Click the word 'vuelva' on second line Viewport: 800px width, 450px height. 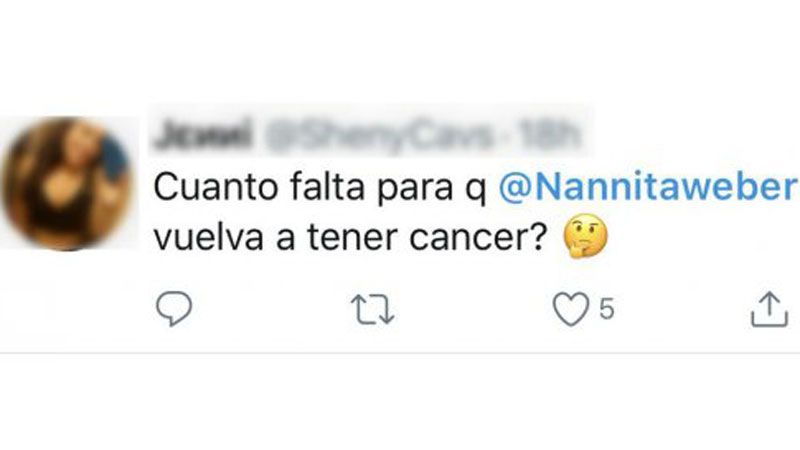(x=208, y=237)
